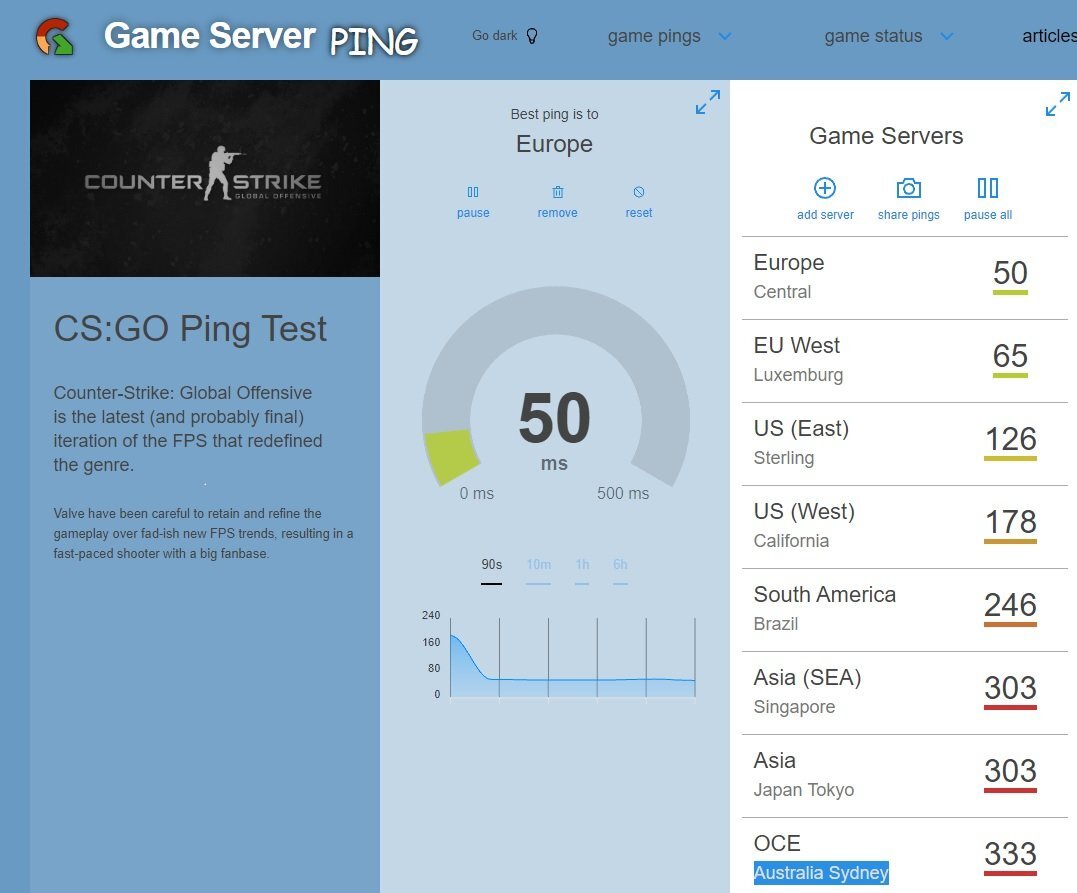This screenshot has height=893, width=1077.
Task: Click the 'pause all' label
Action: 988,214
